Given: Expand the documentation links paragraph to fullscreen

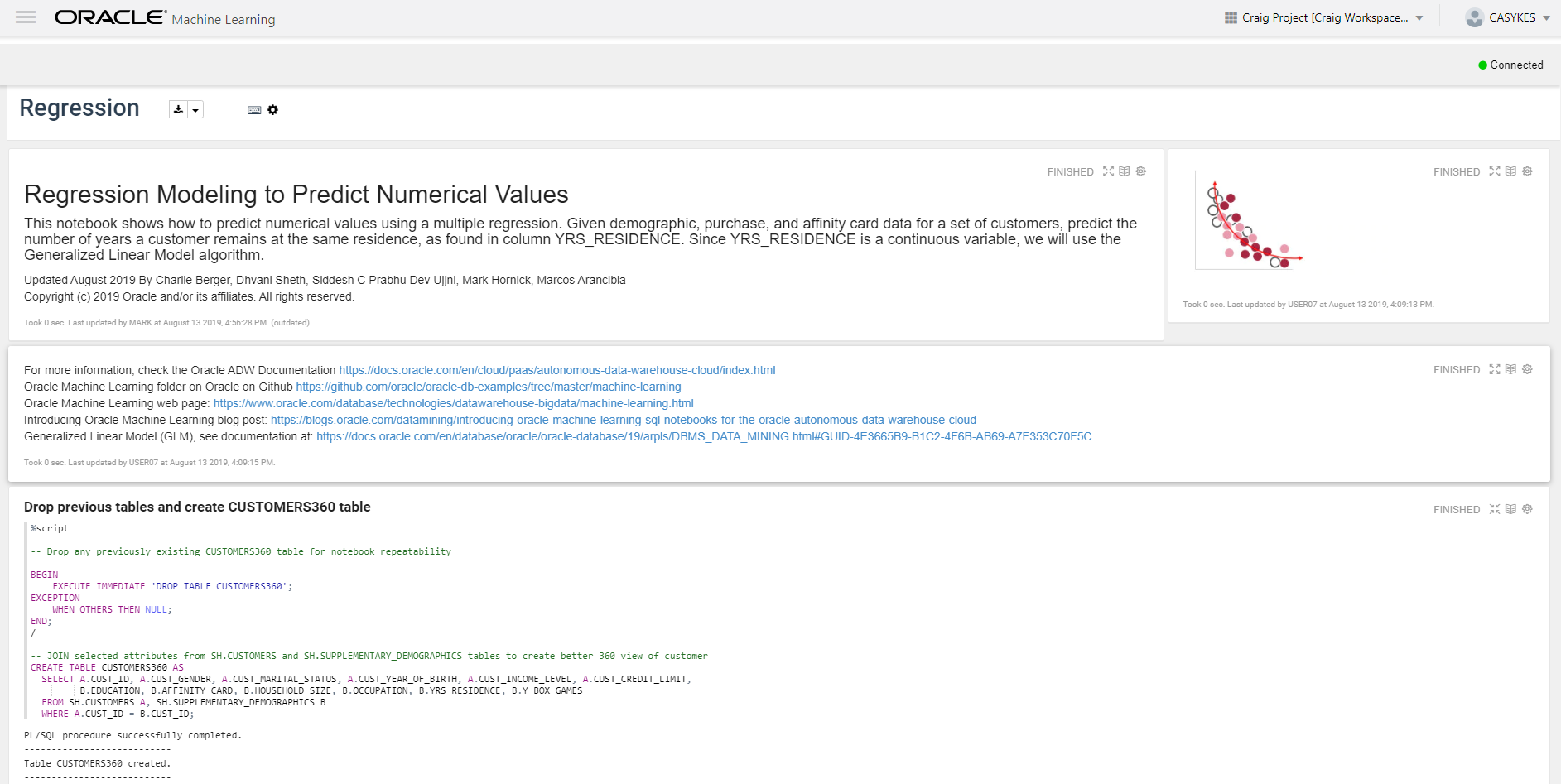Looking at the screenshot, I should point(1495,369).
